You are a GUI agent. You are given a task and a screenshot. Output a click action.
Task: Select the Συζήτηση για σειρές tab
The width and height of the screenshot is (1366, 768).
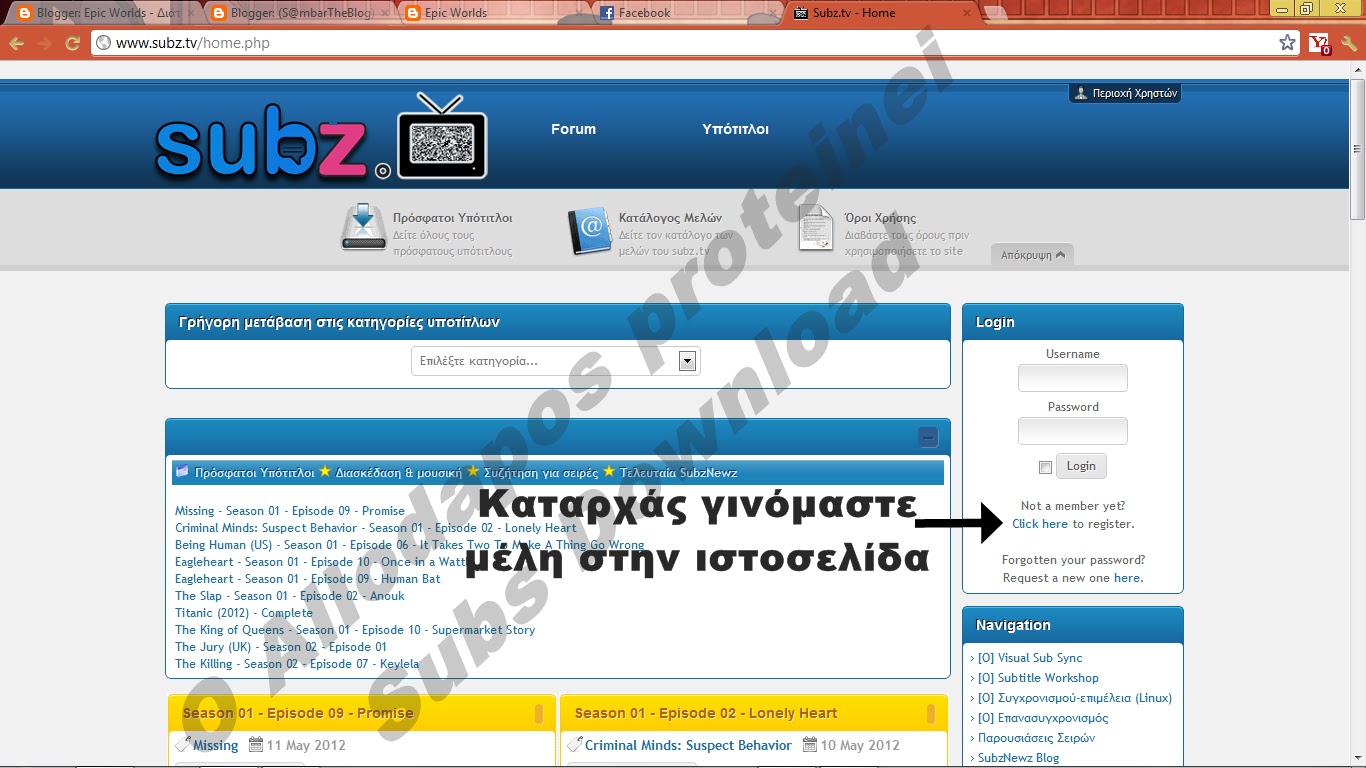click(541, 472)
